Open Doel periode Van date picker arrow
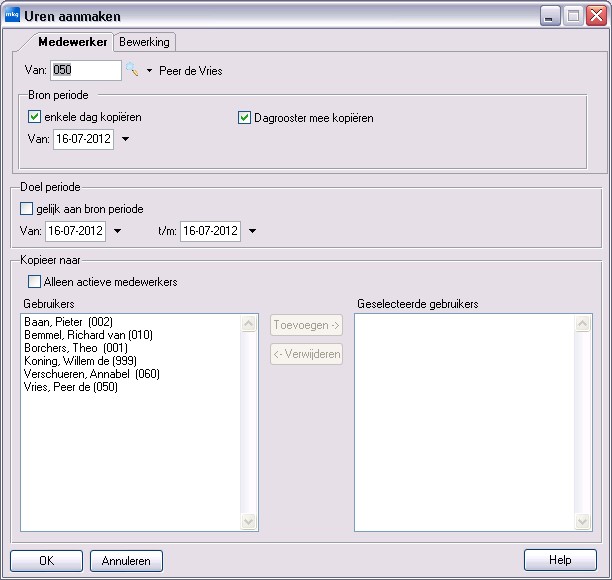 pyautogui.click(x=117, y=231)
